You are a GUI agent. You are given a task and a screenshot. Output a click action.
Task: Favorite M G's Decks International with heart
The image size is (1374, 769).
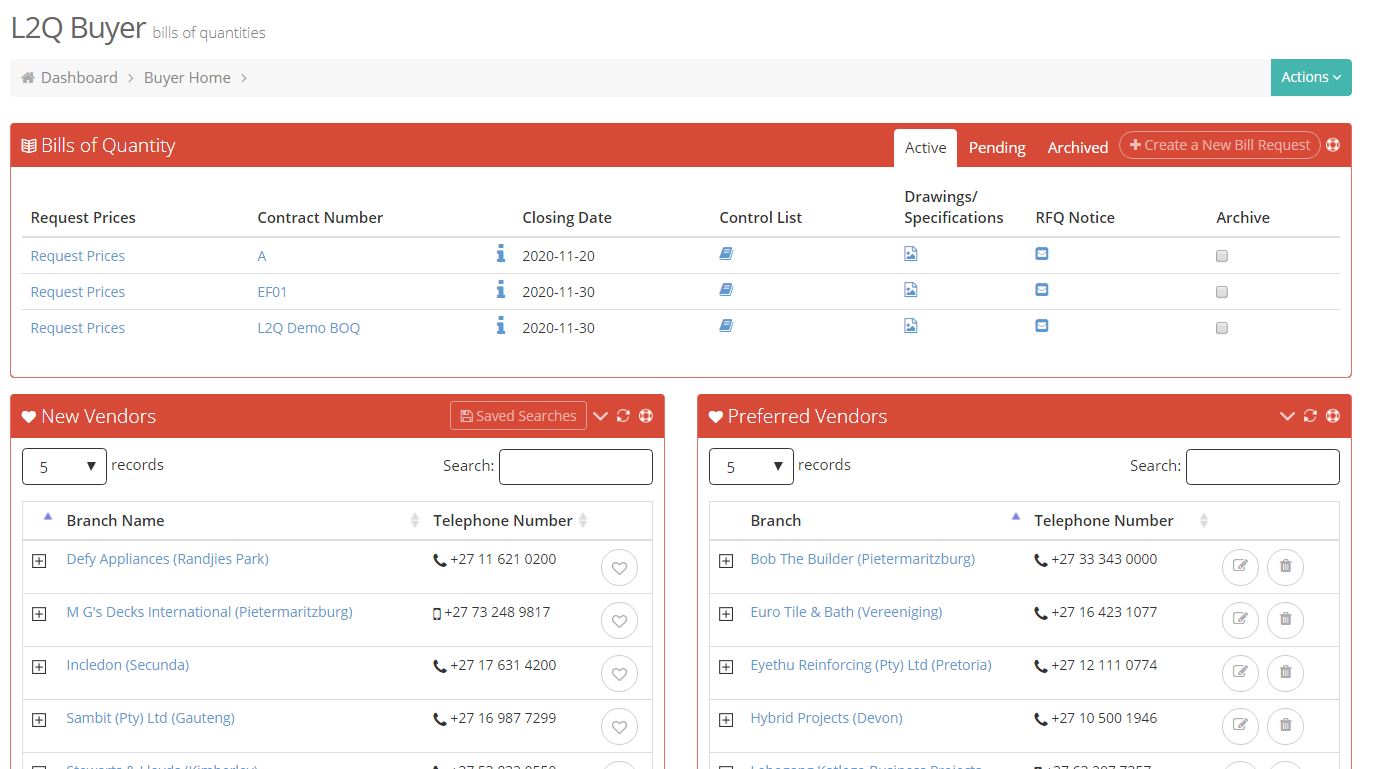pos(619,621)
